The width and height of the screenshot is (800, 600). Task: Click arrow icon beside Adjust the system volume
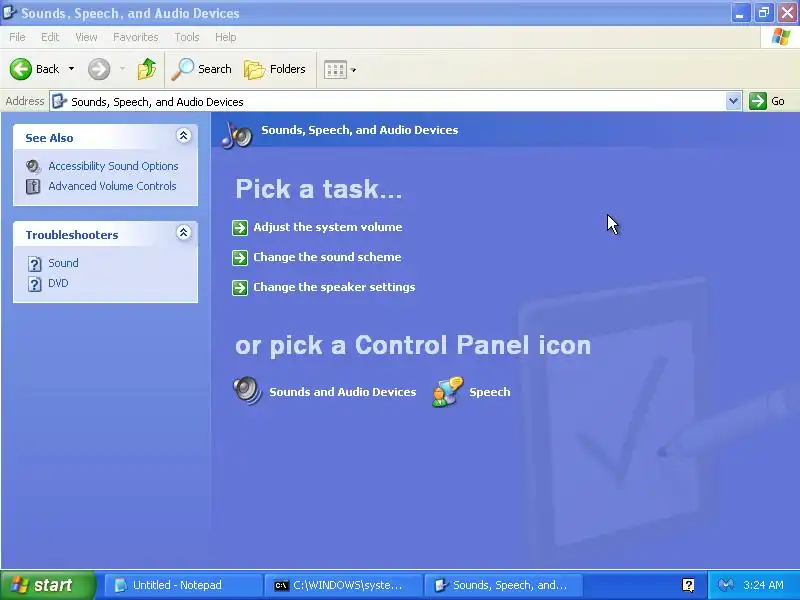click(x=240, y=228)
